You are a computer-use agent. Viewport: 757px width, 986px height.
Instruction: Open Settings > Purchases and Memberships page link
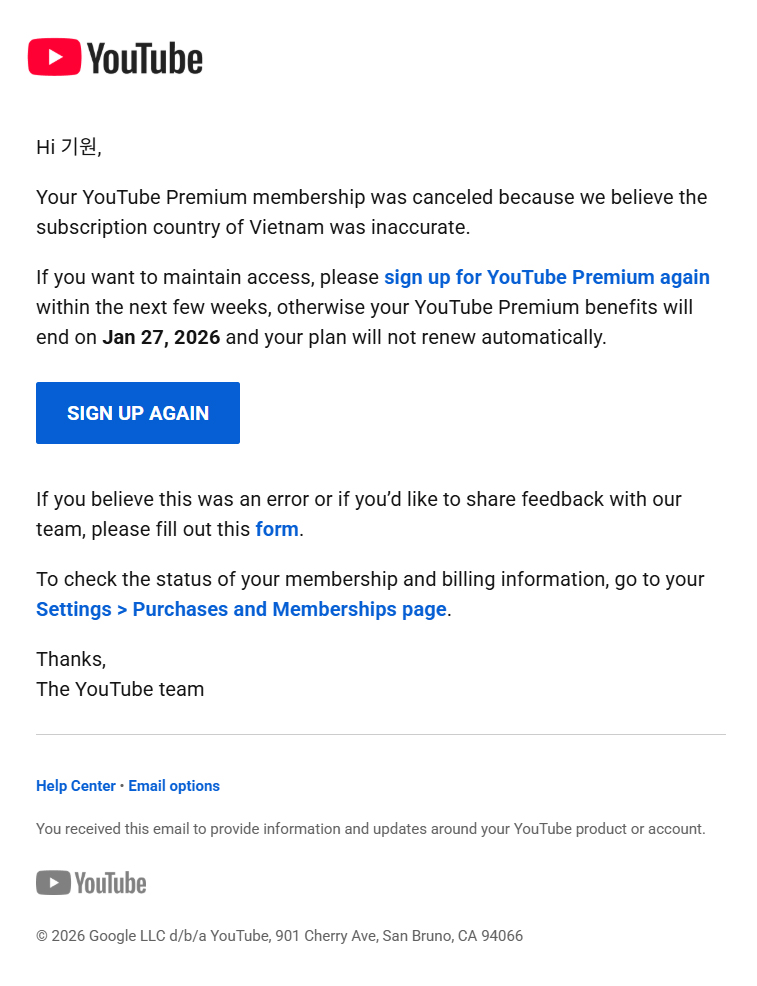pos(241,609)
